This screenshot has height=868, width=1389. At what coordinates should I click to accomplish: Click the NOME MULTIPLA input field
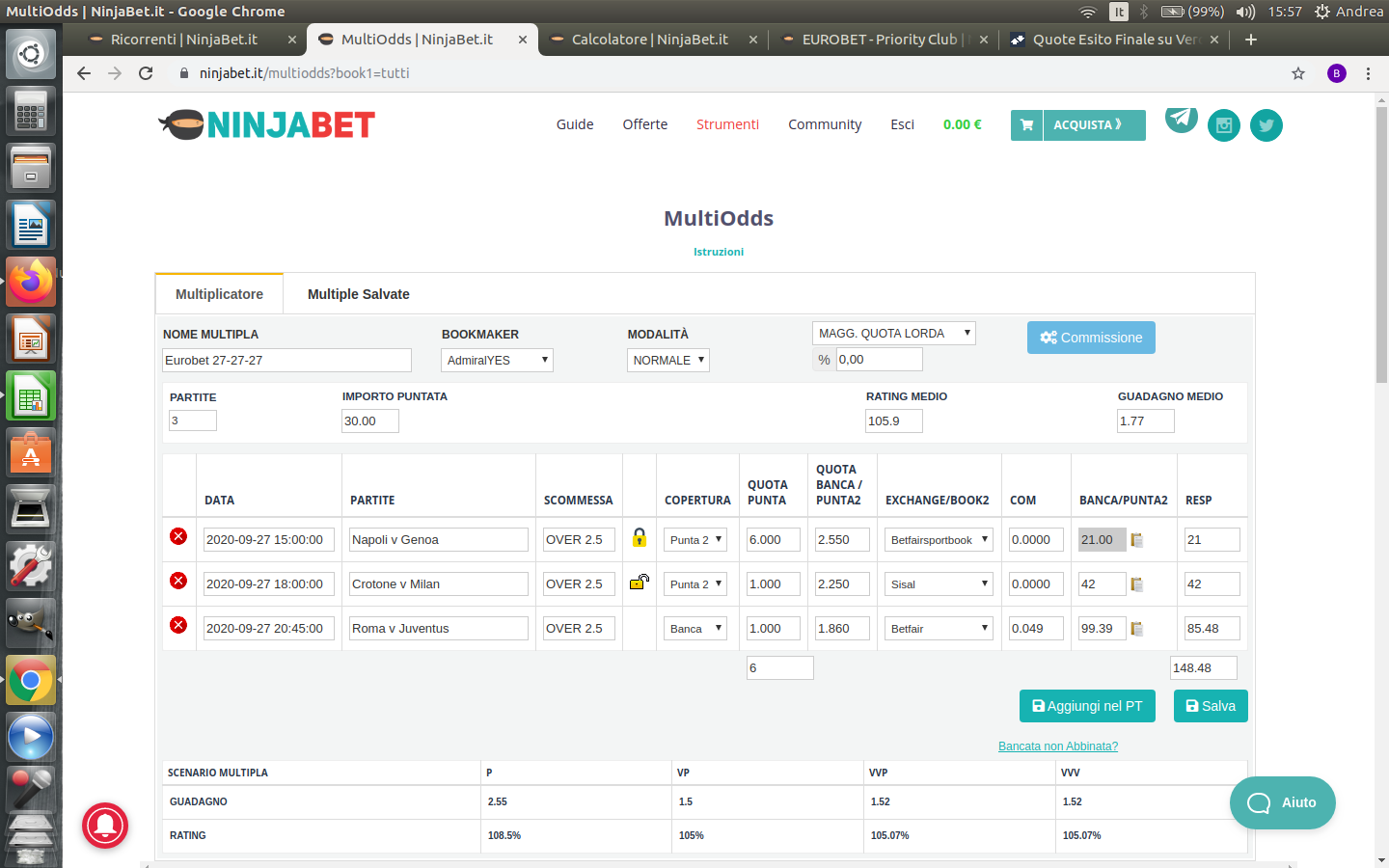[286, 360]
